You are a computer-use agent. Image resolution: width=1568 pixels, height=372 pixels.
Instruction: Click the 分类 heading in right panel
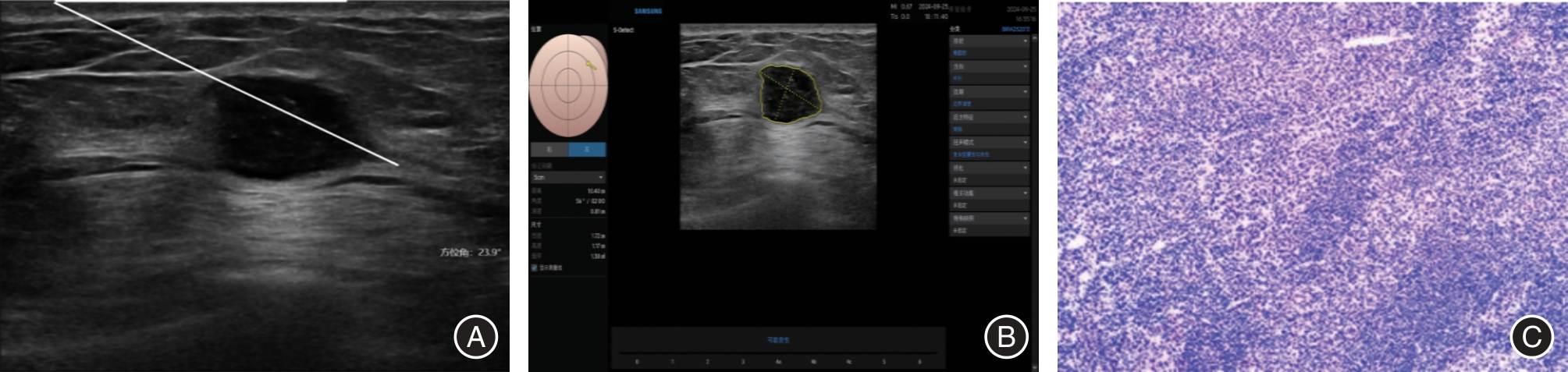(x=955, y=30)
